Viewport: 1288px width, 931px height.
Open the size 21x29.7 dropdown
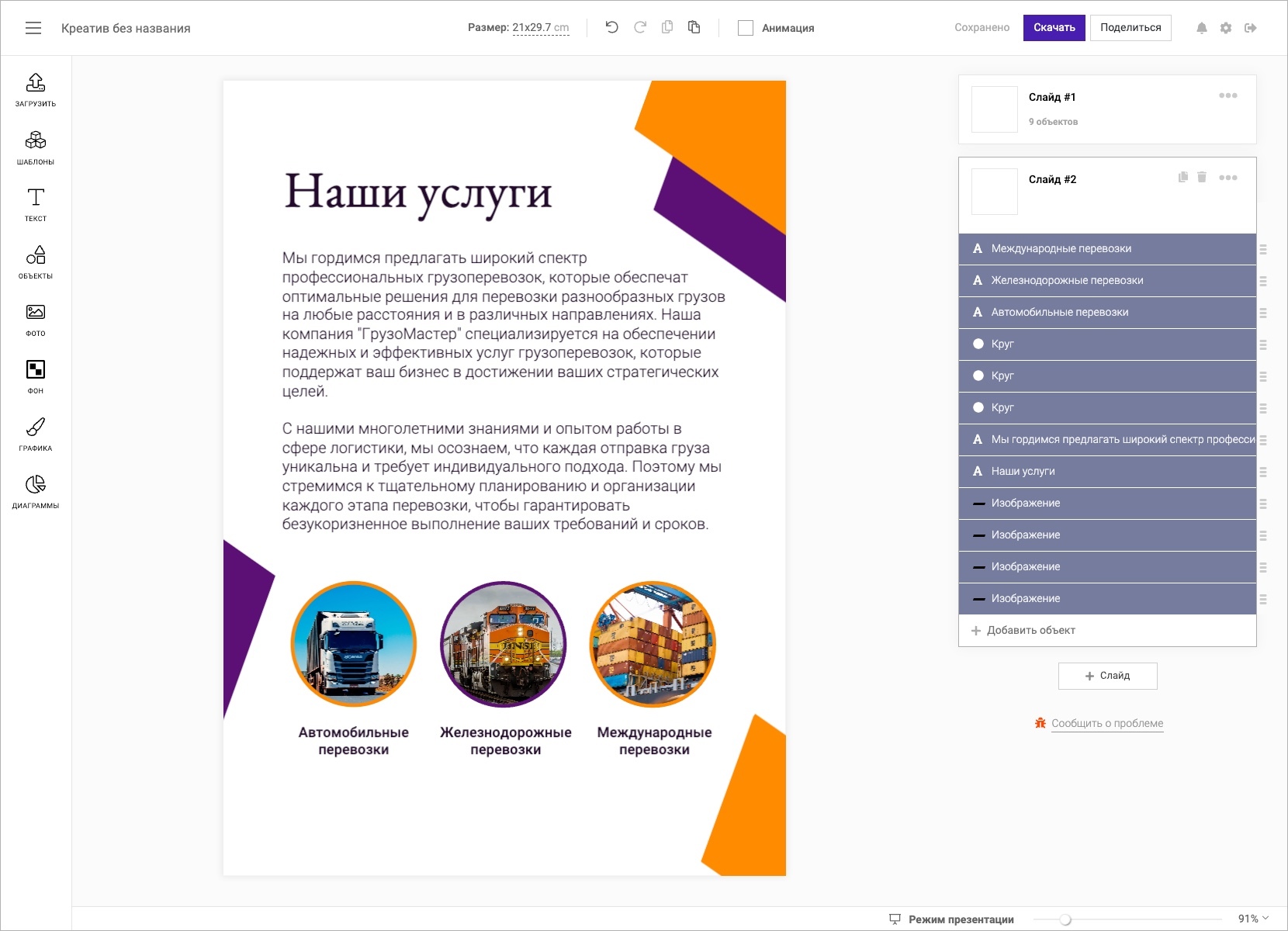(541, 28)
